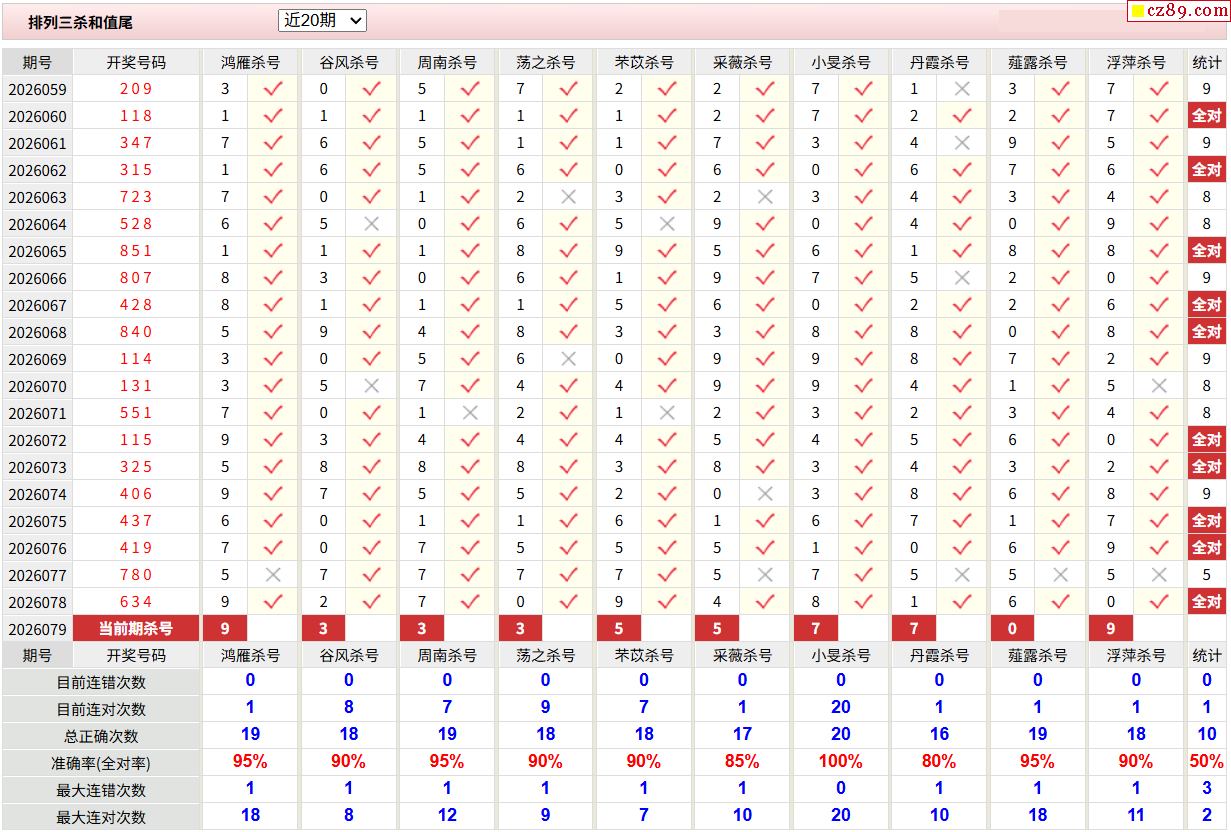Screen dimensions: 1231x832
Task: Click the red 0 current kill number under 蕤露杀号
Action: click(1013, 629)
